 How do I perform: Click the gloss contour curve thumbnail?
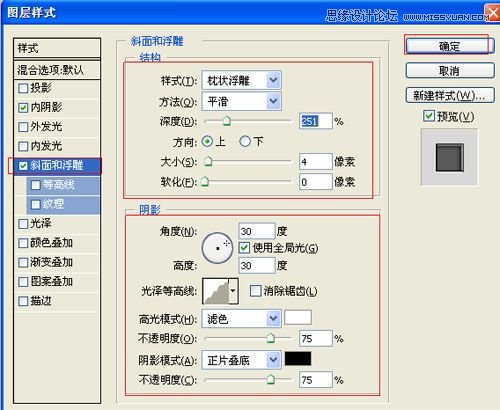(x=216, y=291)
